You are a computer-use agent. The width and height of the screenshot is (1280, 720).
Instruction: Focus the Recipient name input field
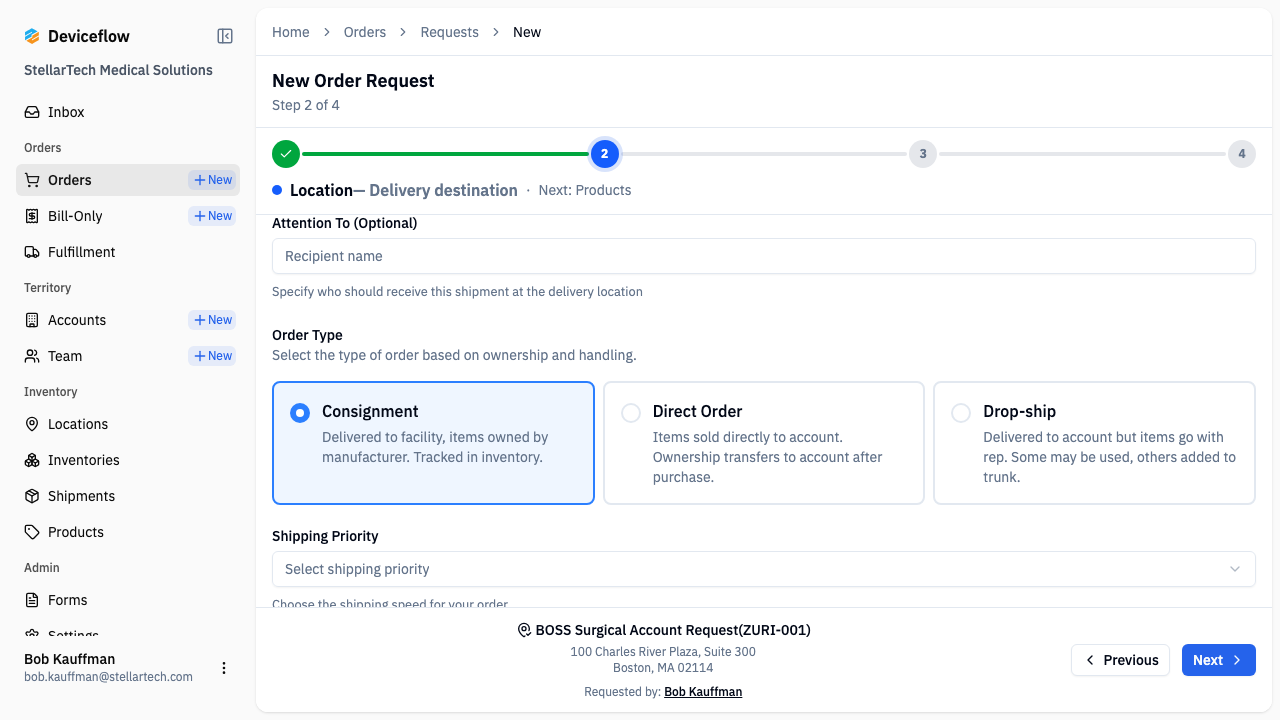tap(764, 256)
